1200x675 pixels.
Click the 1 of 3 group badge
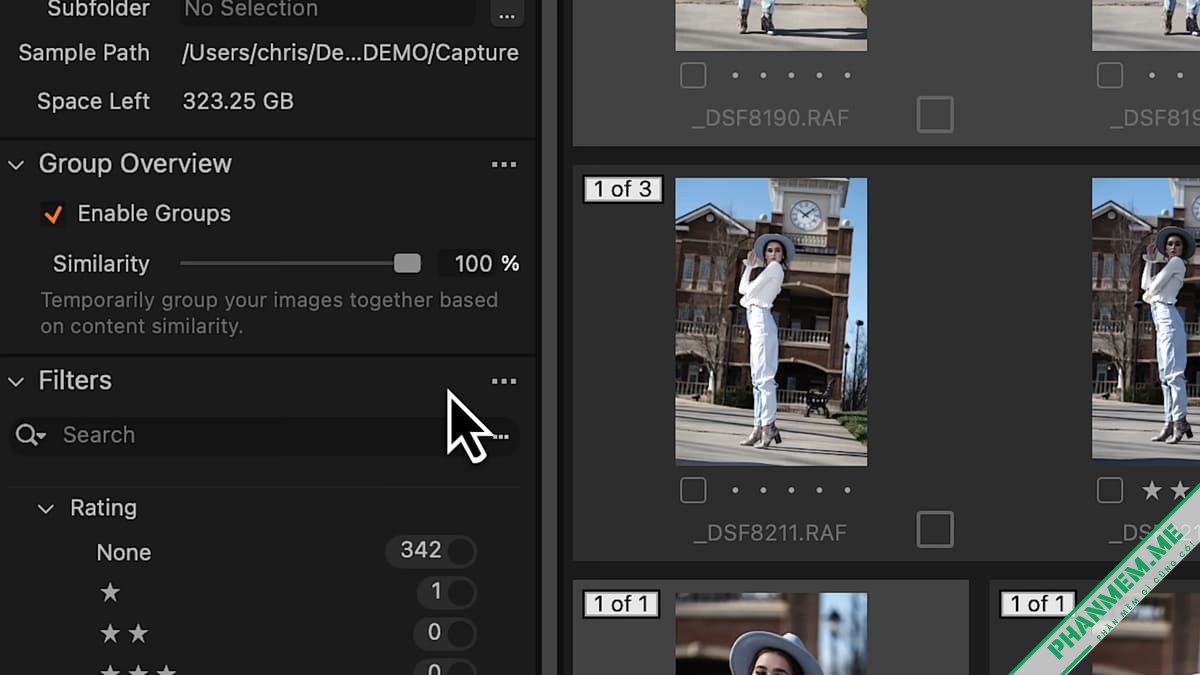tap(623, 189)
